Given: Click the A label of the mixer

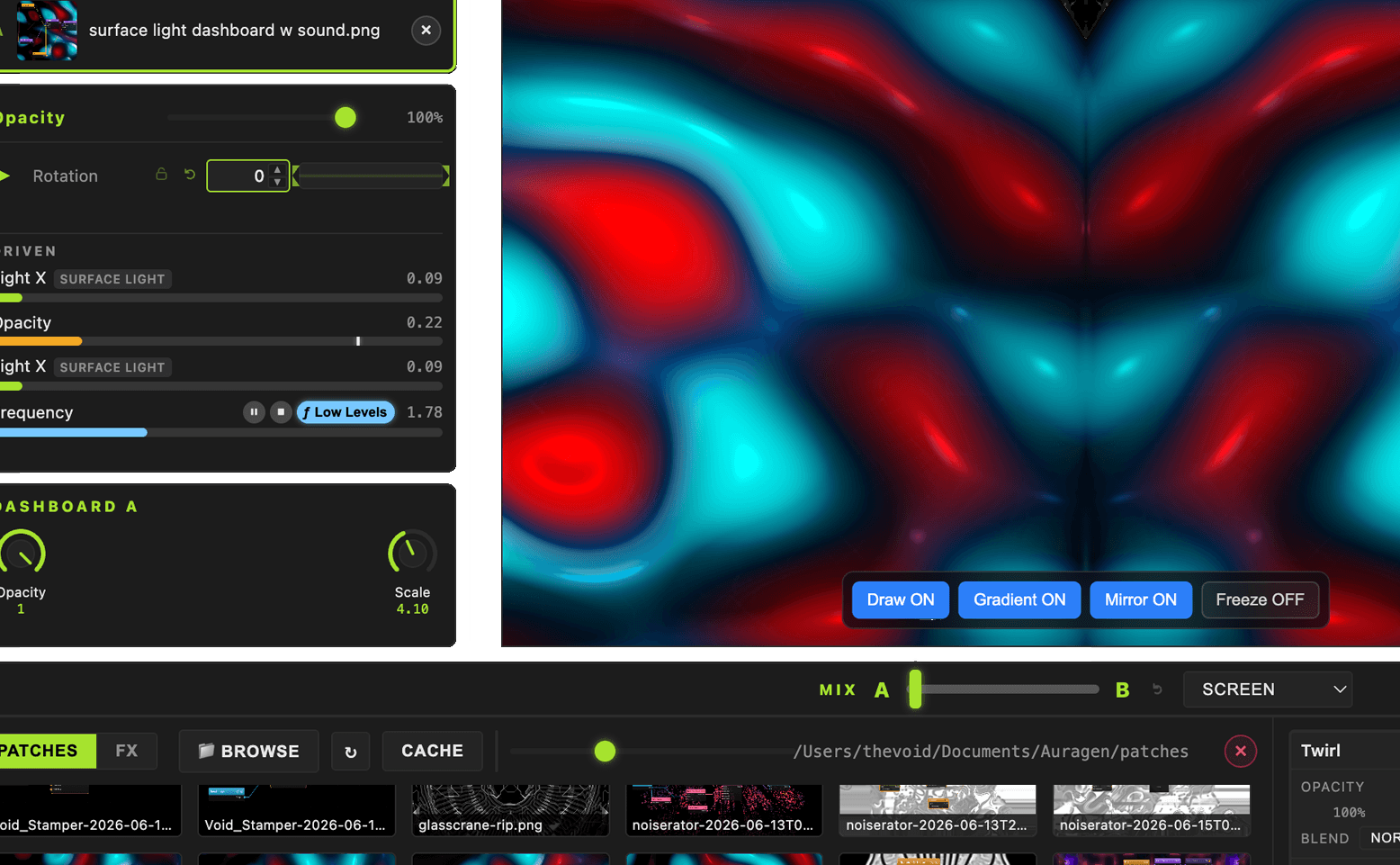Looking at the screenshot, I should tap(882, 689).
